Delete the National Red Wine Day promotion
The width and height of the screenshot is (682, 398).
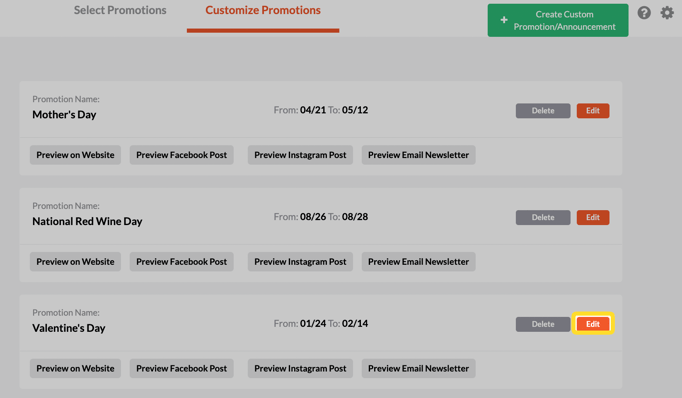(543, 217)
